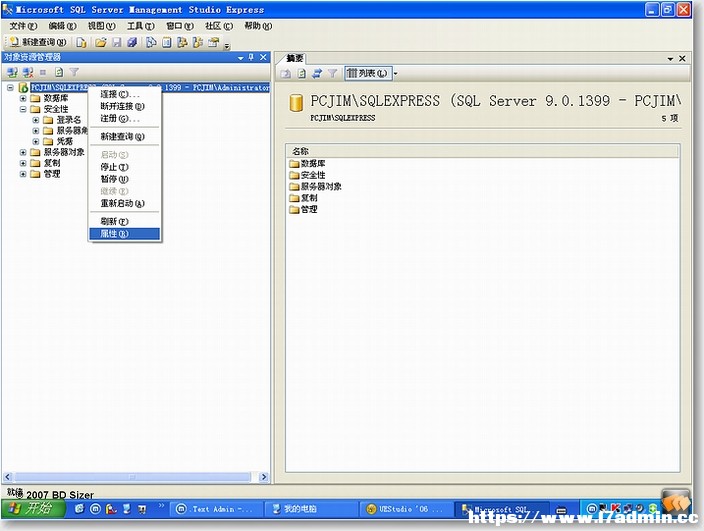Expand the 服务器对象 tree node

(23, 152)
